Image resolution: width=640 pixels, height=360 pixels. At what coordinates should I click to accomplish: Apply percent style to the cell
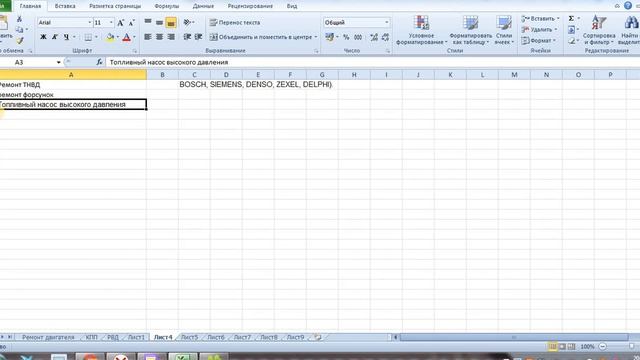coord(346,38)
